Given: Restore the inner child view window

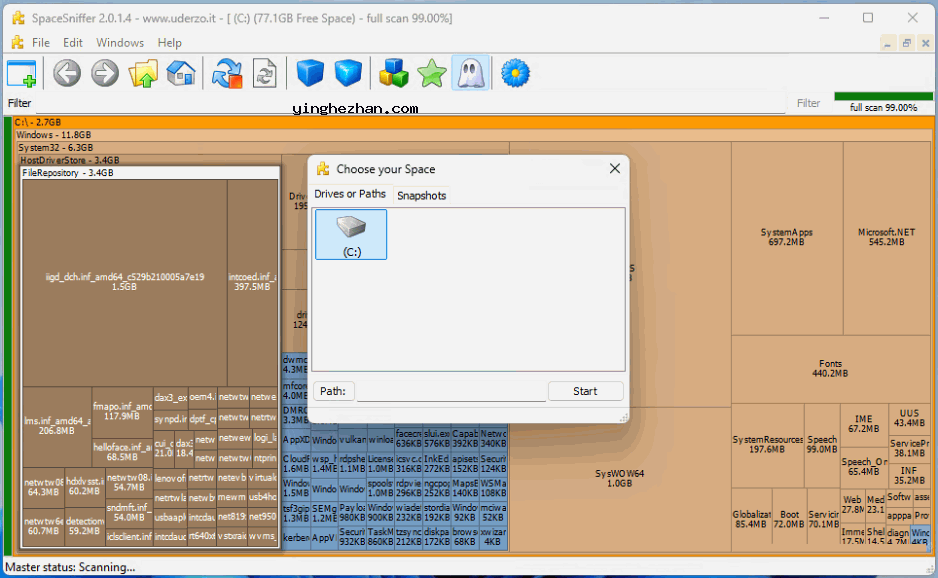Looking at the screenshot, I should (x=907, y=43).
